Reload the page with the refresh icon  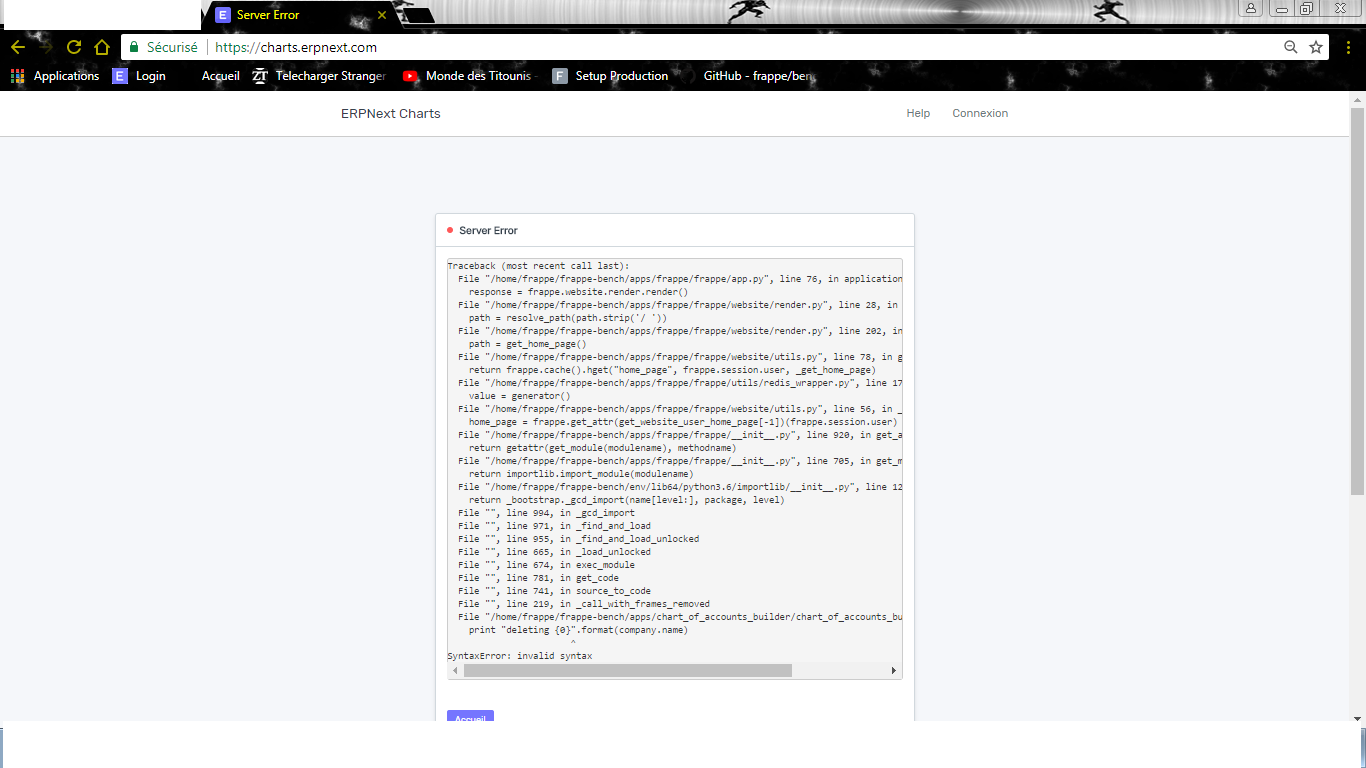tap(74, 47)
